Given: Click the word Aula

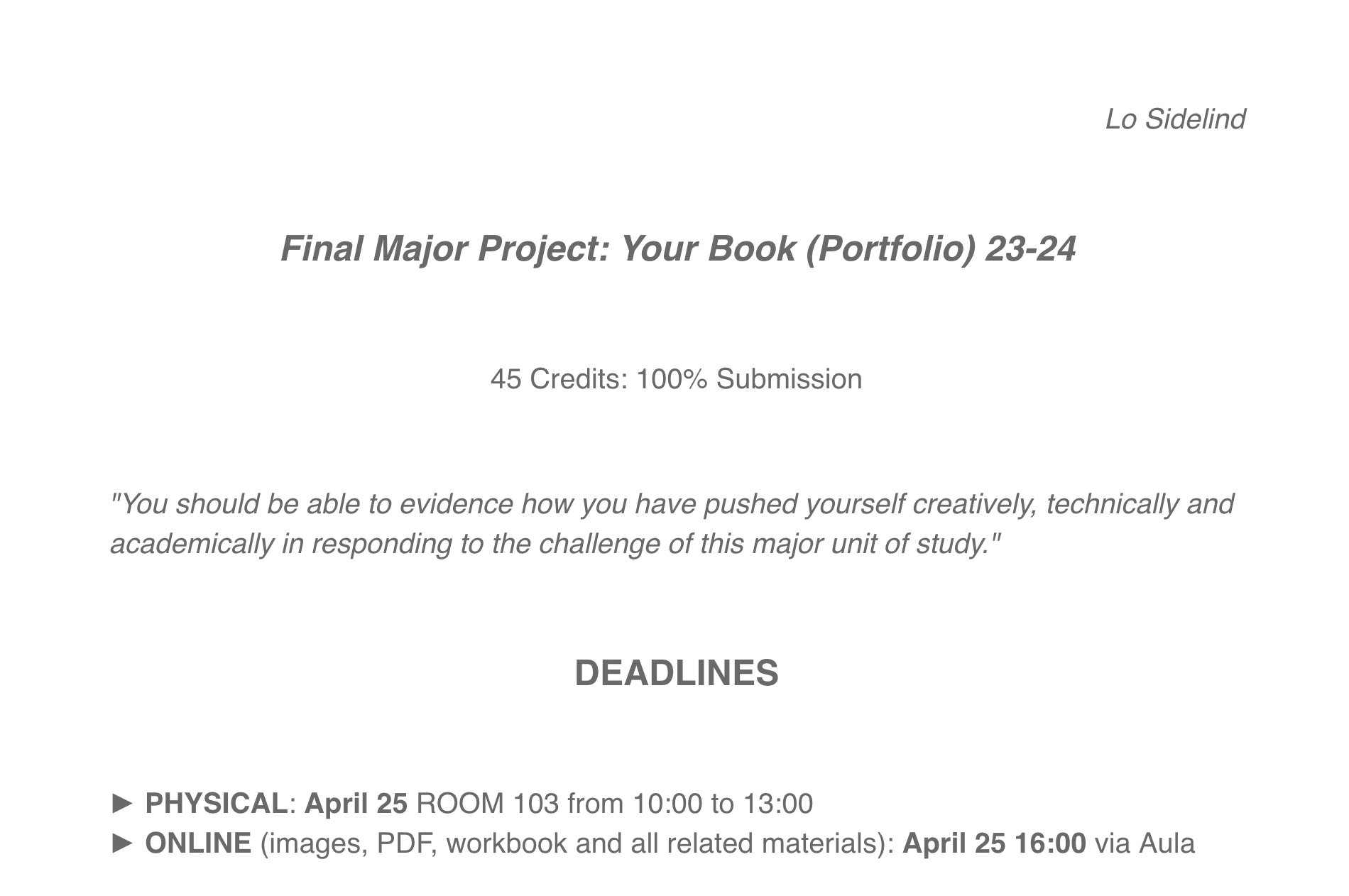Looking at the screenshot, I should 1167,843.
